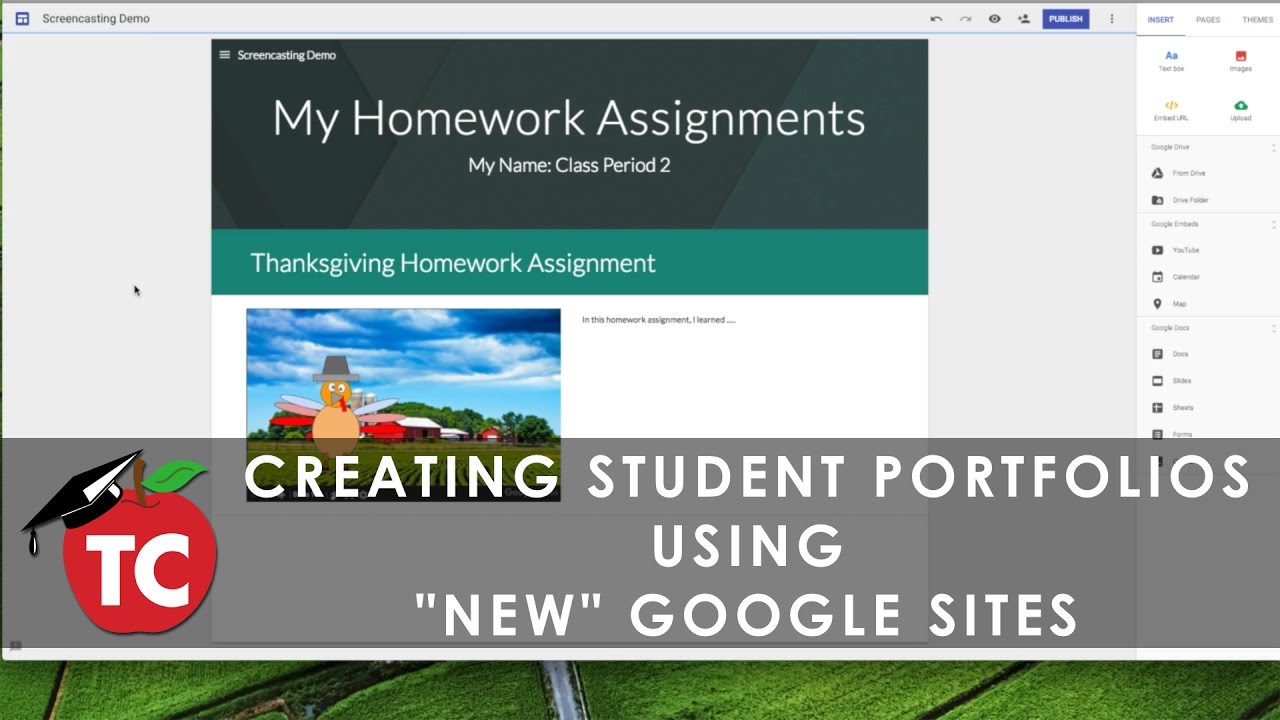The height and width of the screenshot is (720, 1280).
Task: Click the turkey farm video thumbnail
Action: pos(403,404)
